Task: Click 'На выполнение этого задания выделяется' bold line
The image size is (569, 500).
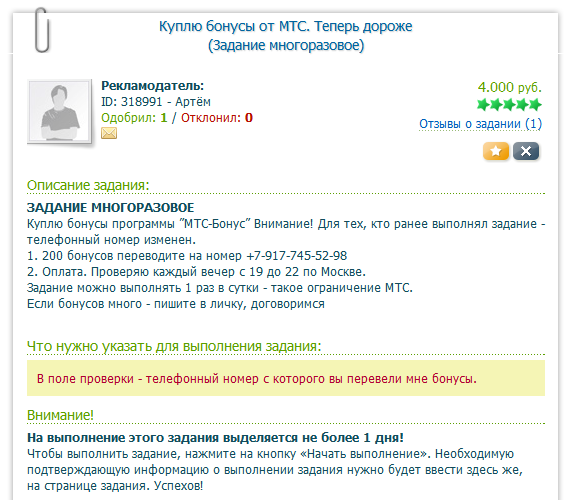Action: (215, 438)
